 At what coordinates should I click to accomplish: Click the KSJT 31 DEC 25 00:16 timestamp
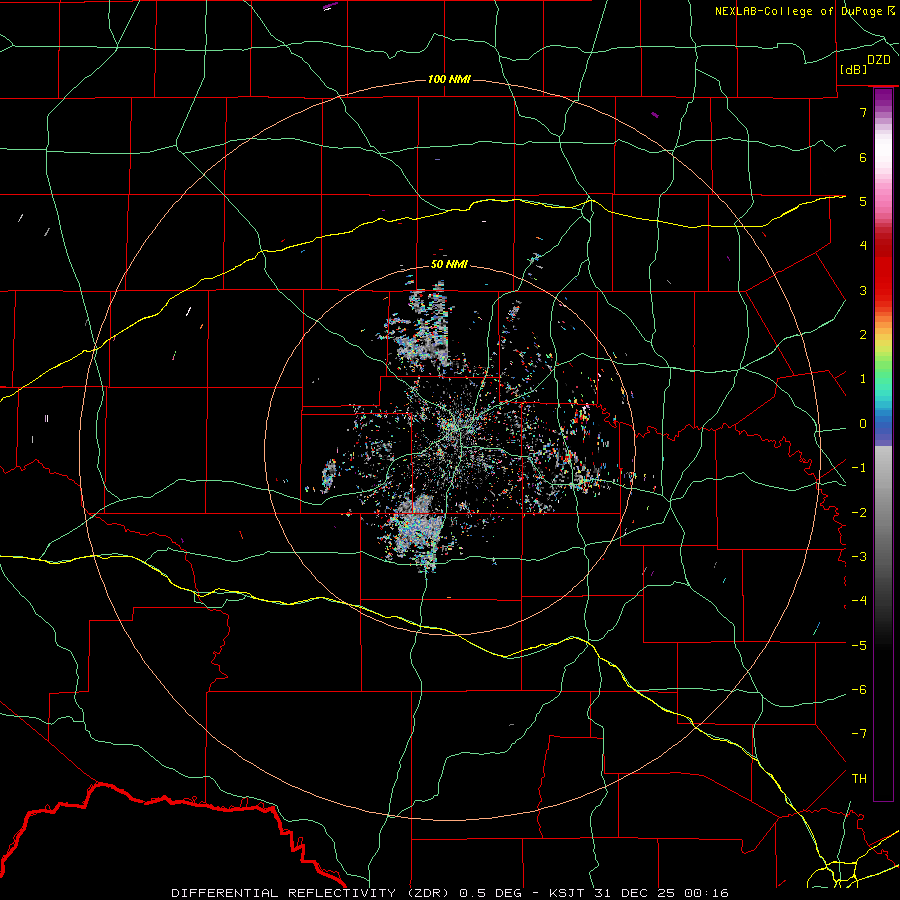click(x=639, y=893)
